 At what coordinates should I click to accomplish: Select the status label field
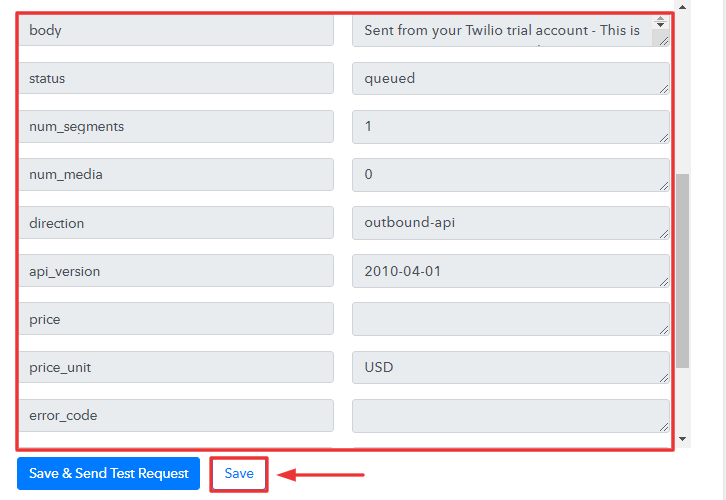point(176,78)
